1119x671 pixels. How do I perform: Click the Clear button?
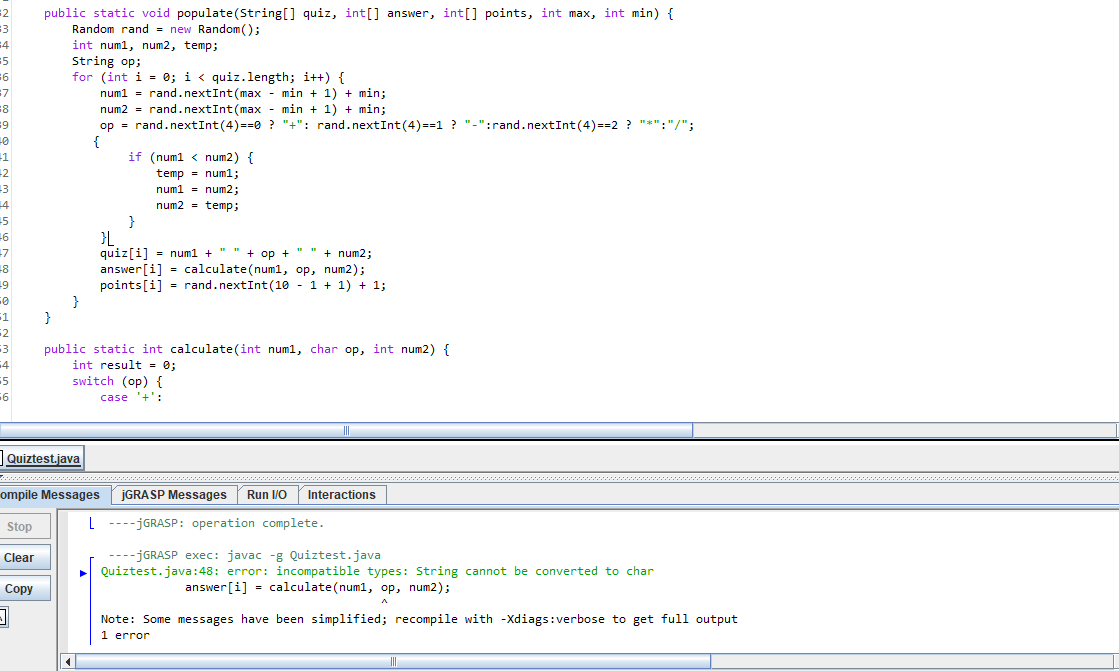coord(23,557)
